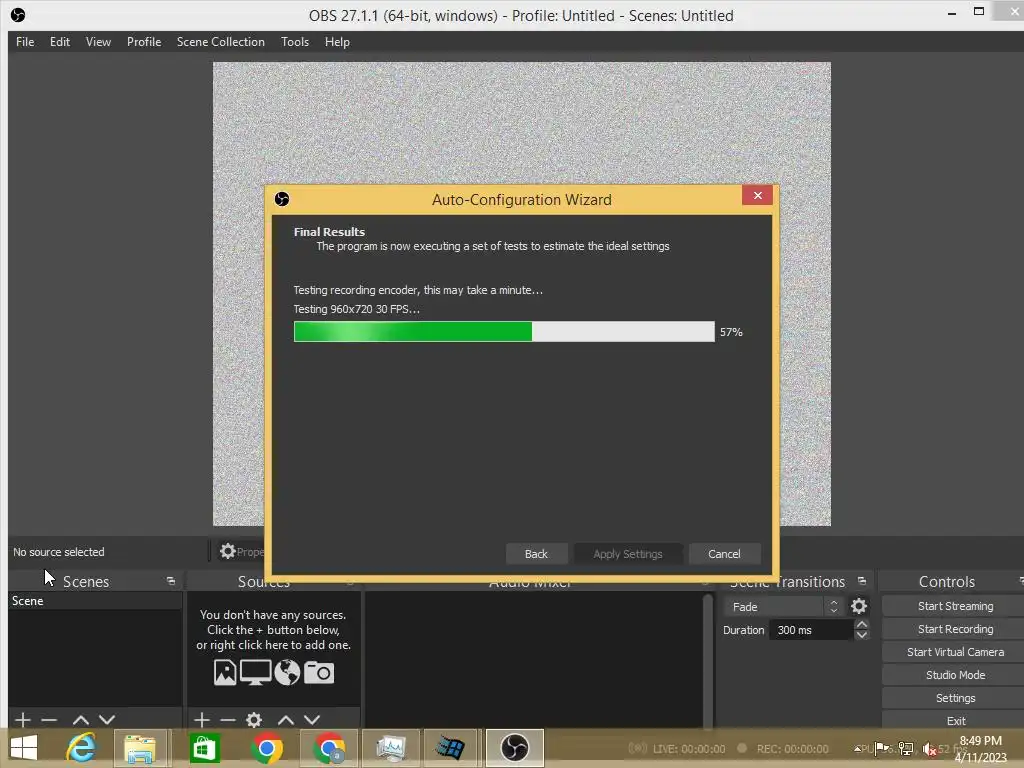Click the encoder test progress bar
The height and width of the screenshot is (768, 1024).
[x=504, y=332]
